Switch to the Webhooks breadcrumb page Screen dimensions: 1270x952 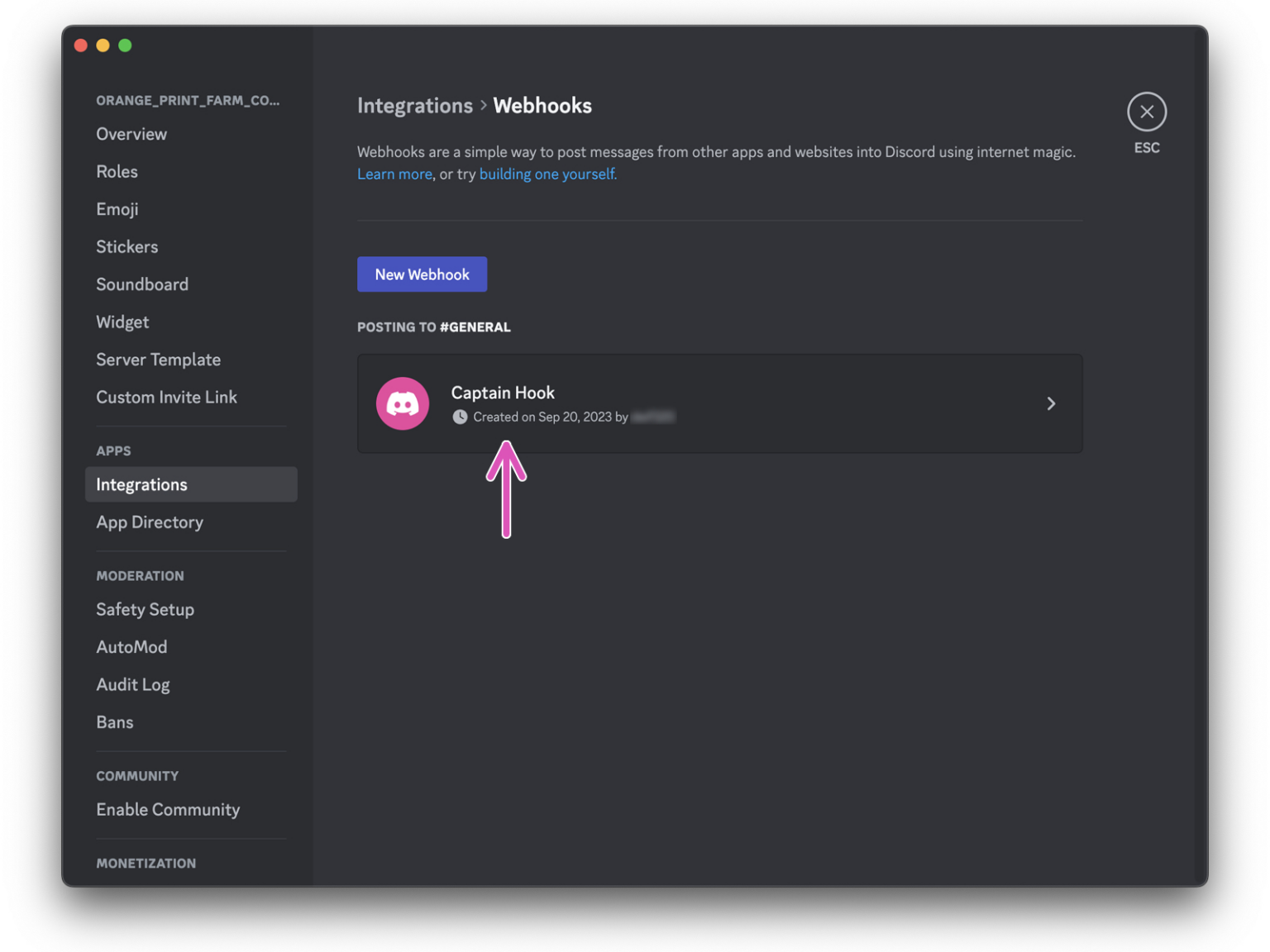coord(542,106)
